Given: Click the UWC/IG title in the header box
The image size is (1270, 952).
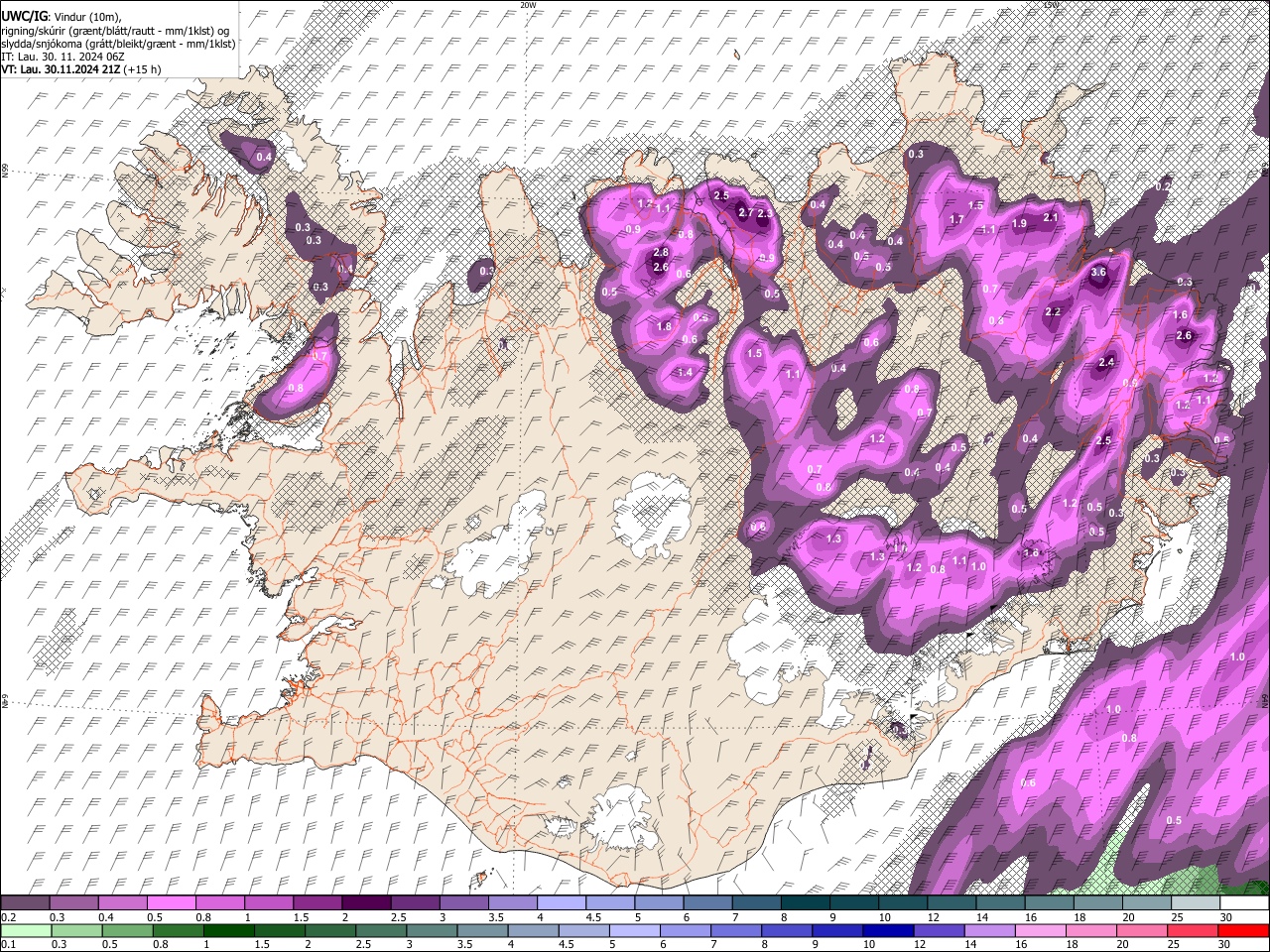Looking at the screenshot, I should (x=23, y=16).
